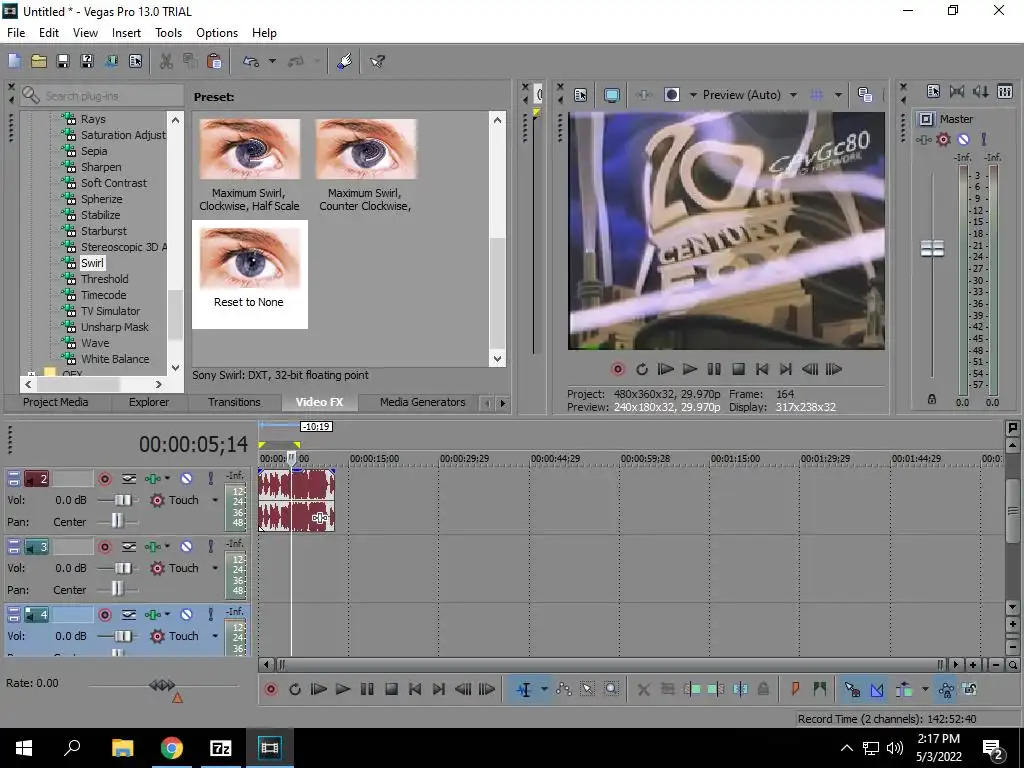Image resolution: width=1024 pixels, height=768 pixels.
Task: Mute audio track 4
Action: click(186, 615)
